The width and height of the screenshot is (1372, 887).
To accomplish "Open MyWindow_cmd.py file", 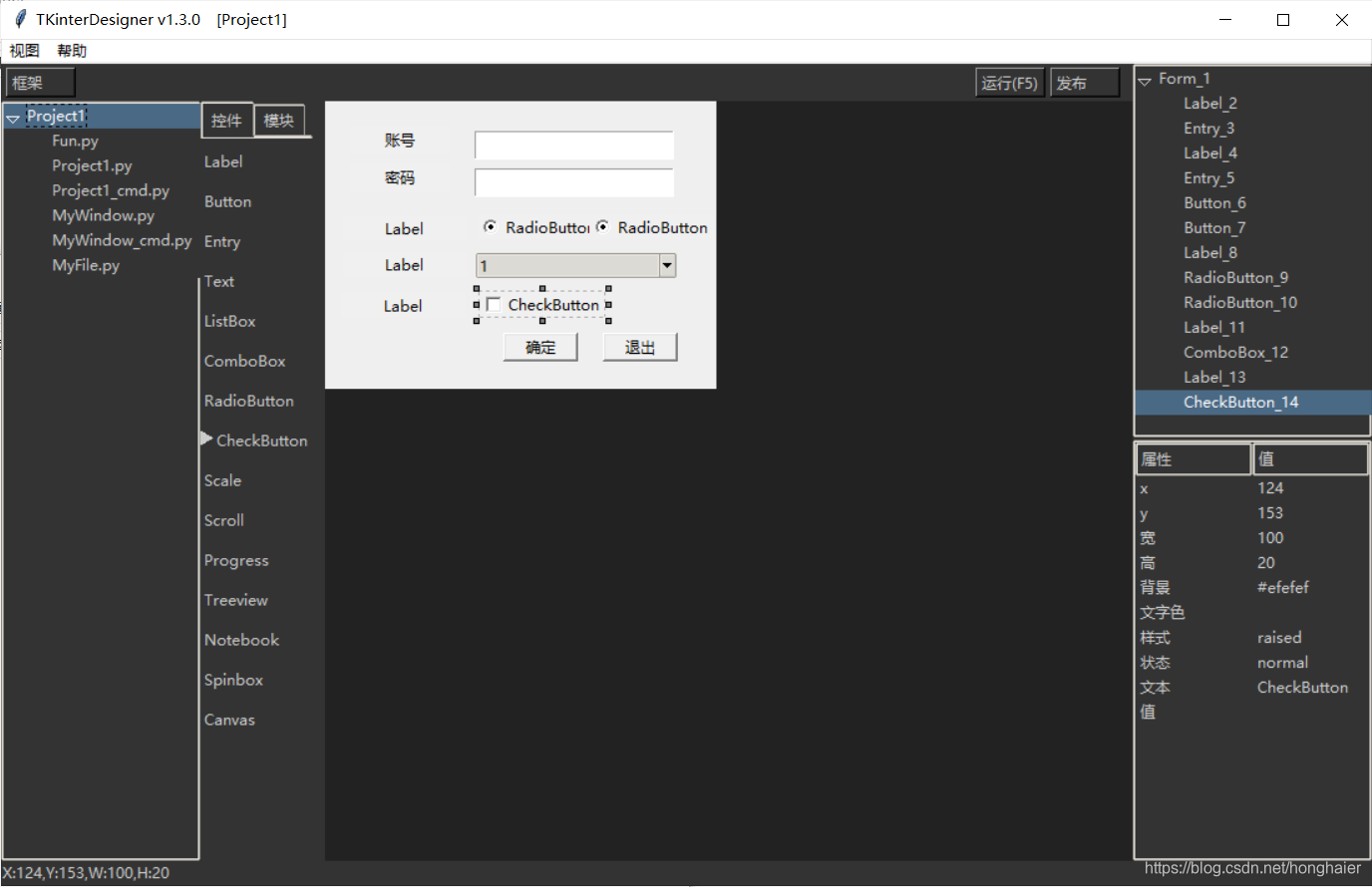I will (x=122, y=241).
